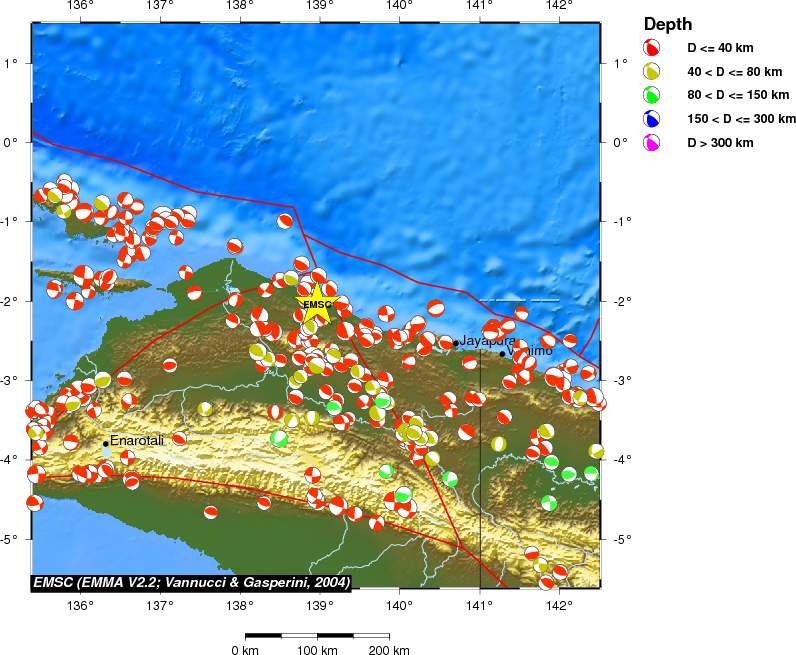
Task: Click the EMSC EMMA V2.2 credit caption
Action: tap(191, 582)
